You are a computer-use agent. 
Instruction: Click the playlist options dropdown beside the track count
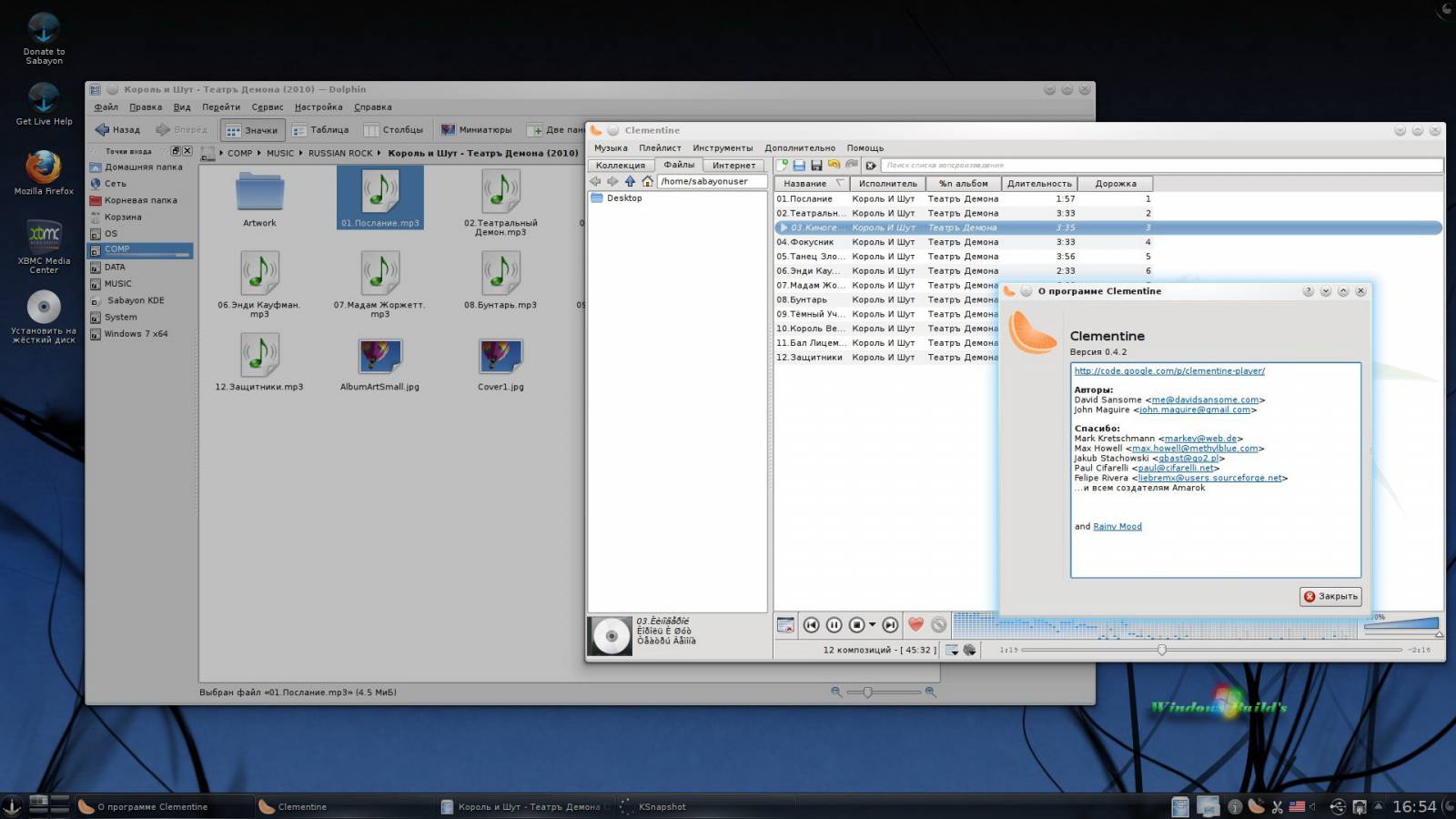952,650
